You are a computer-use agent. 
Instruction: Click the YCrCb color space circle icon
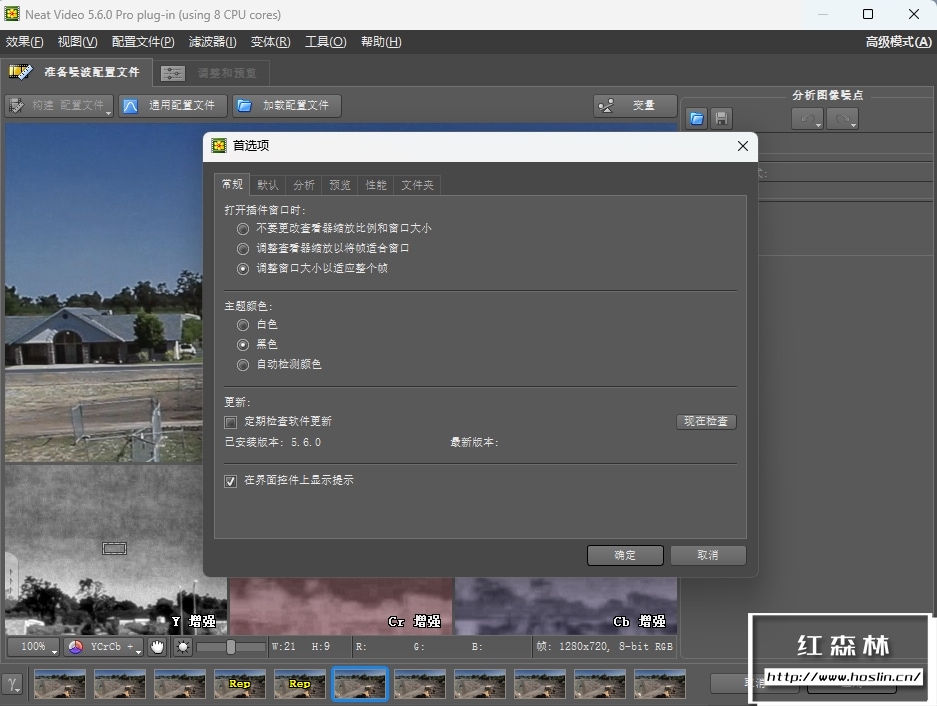[x=76, y=647]
